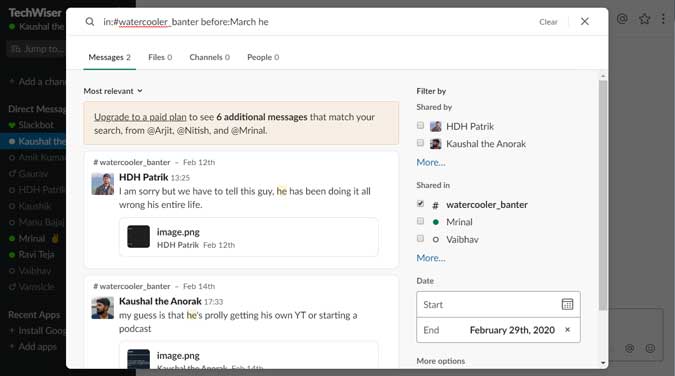Switch to the Channels tab
This screenshot has height=376, width=675.
tap(209, 57)
